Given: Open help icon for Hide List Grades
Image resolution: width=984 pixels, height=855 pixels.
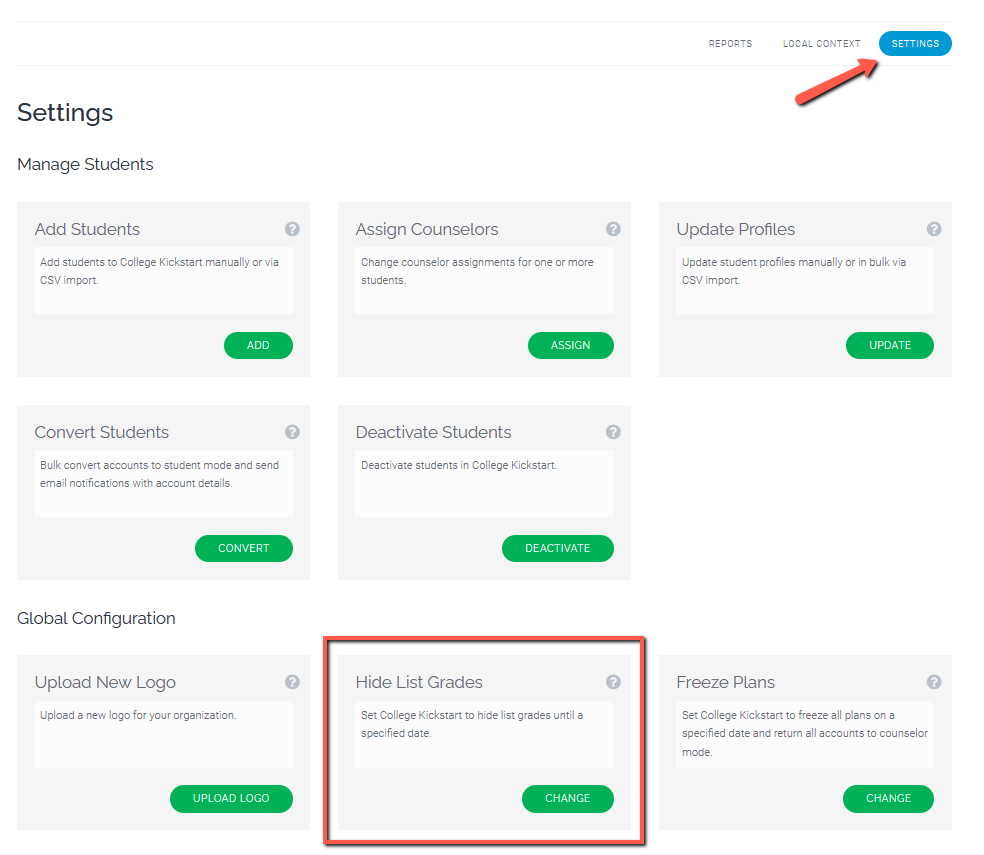Looking at the screenshot, I should pyautogui.click(x=613, y=682).
